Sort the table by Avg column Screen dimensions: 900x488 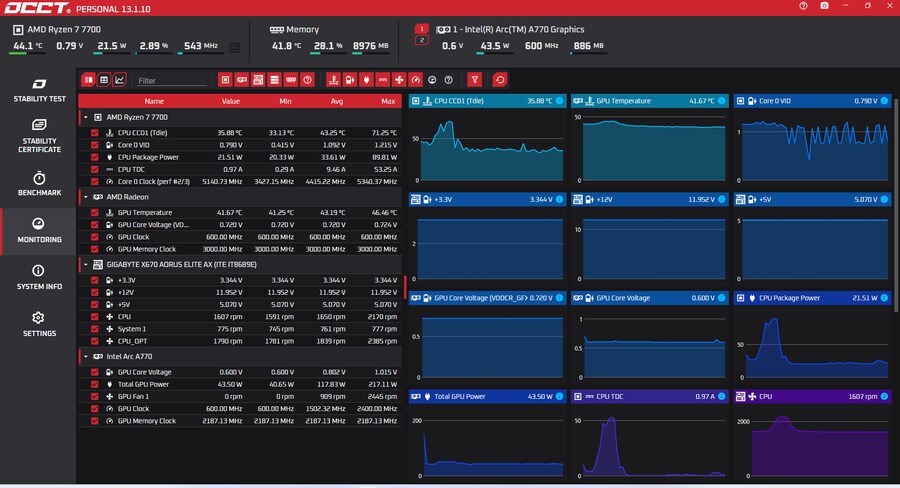coord(336,101)
